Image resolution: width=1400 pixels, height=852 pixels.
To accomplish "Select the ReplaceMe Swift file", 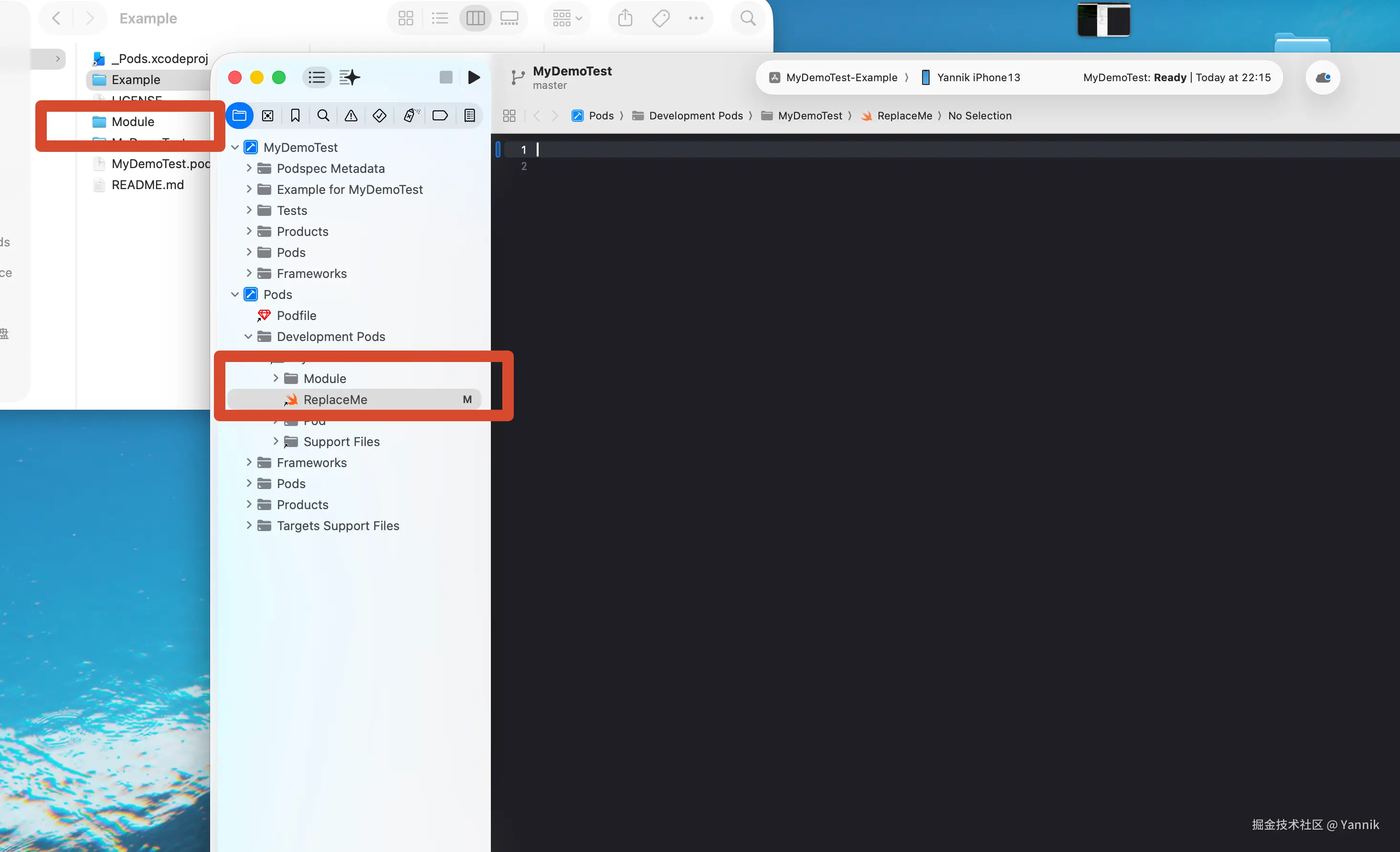I will [335, 400].
